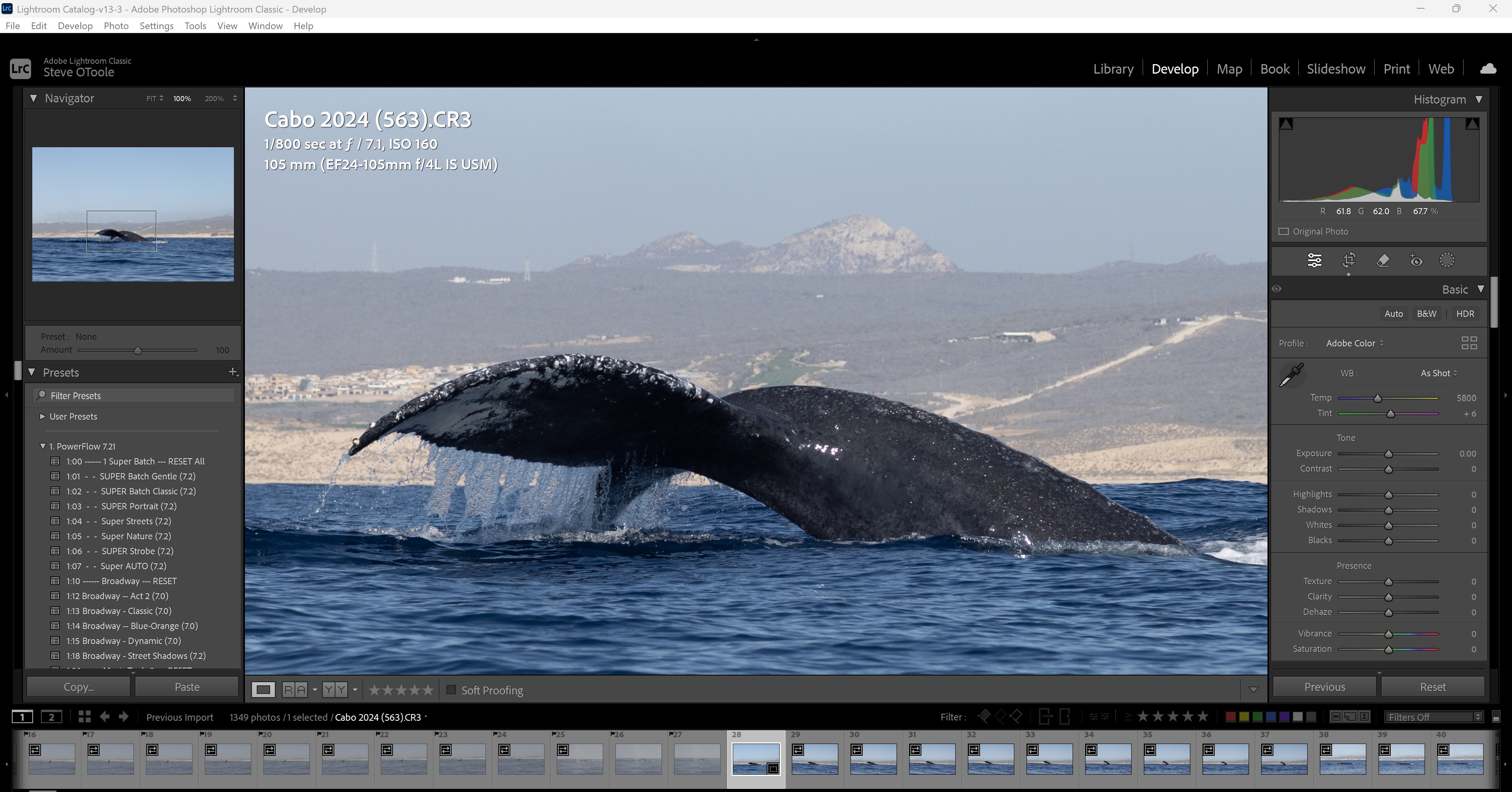Click the plus icon to create preset

point(232,372)
